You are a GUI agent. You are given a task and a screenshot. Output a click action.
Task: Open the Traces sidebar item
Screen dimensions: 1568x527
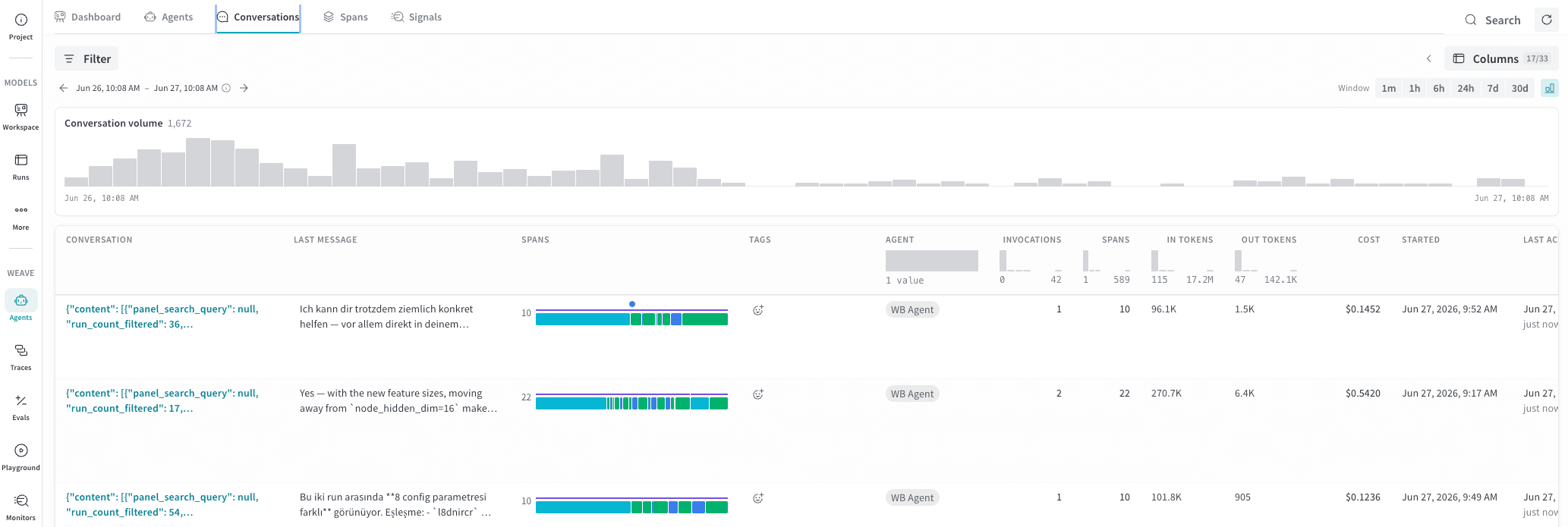[20, 356]
